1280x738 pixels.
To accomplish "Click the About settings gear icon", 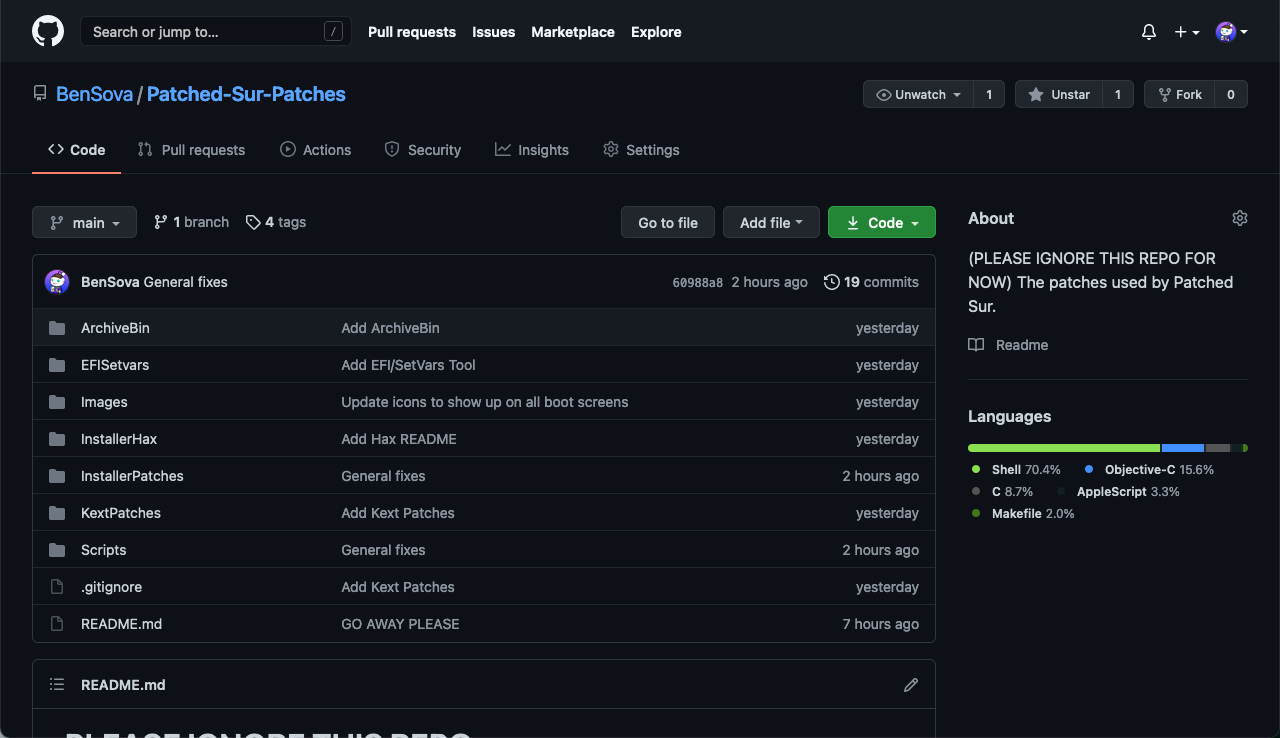I will pos(1240,218).
